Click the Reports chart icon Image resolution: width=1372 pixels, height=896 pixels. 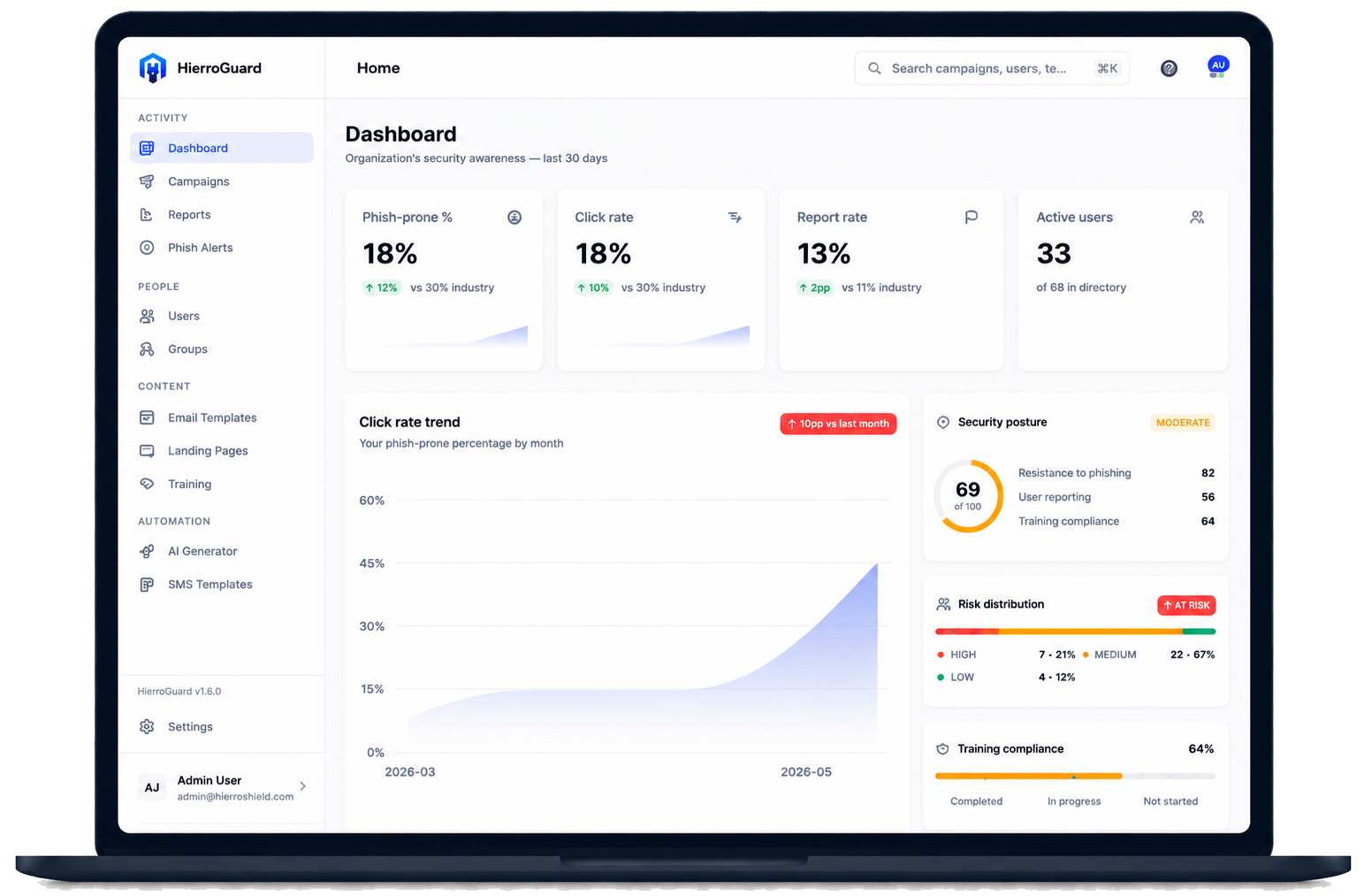pyautogui.click(x=147, y=215)
